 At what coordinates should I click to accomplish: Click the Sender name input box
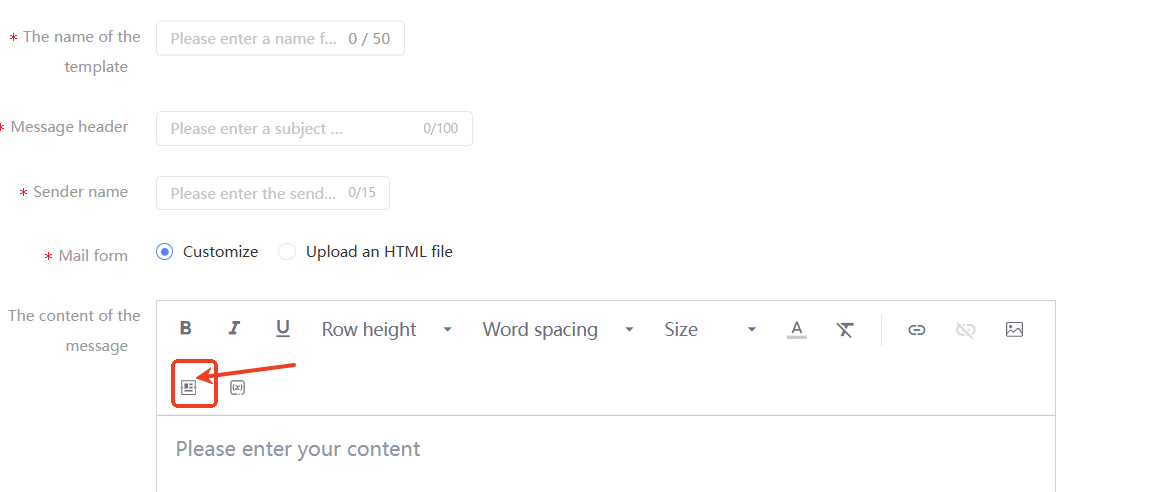point(255,193)
